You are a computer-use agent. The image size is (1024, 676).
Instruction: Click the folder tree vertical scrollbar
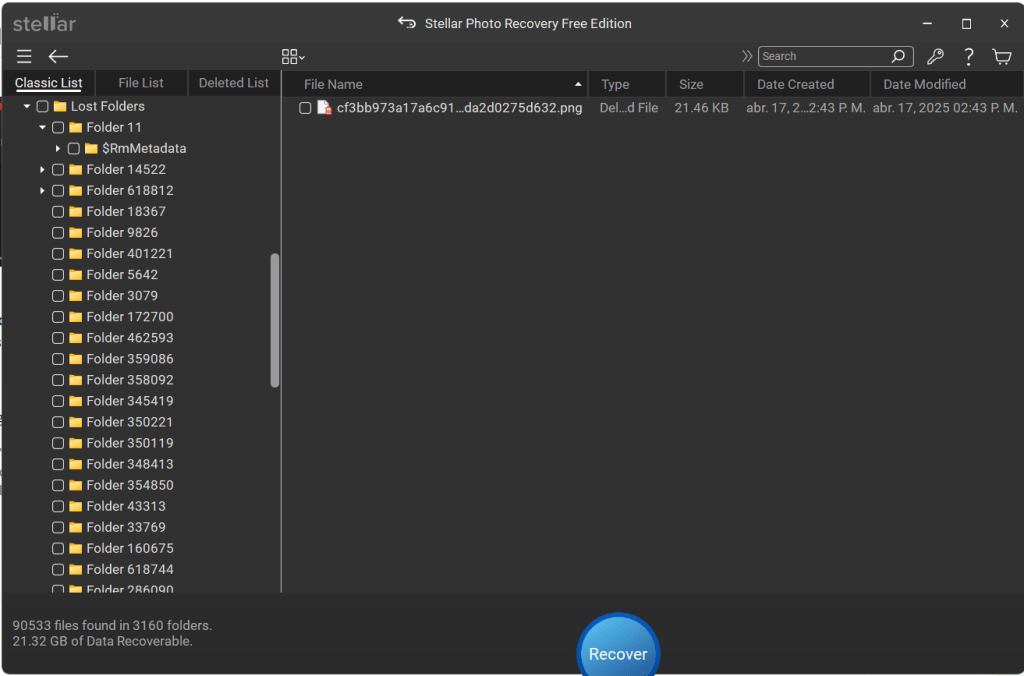point(275,320)
